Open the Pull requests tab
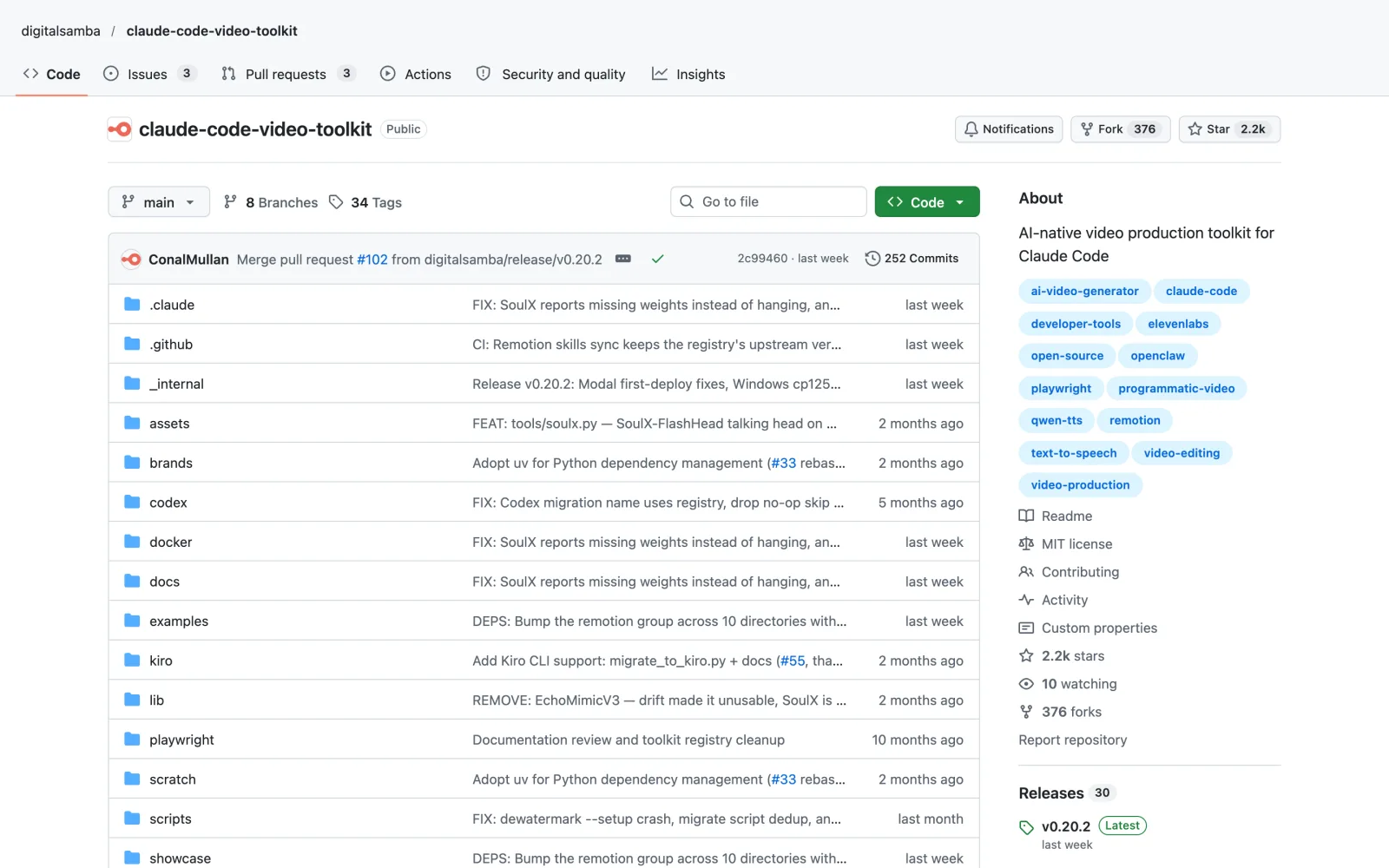 click(x=288, y=74)
